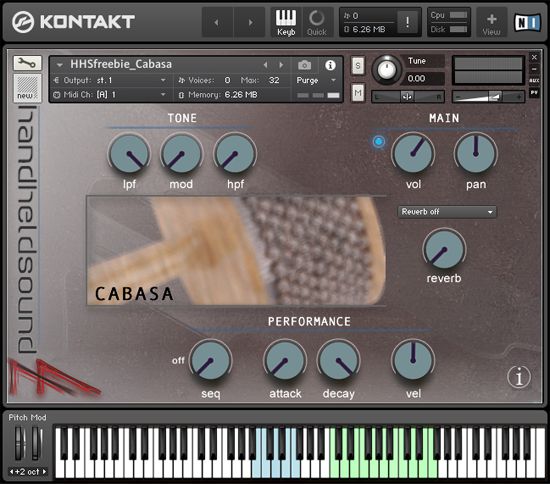The width and height of the screenshot is (550, 484).
Task: Adjust the header volume slider
Action: (x=489, y=96)
